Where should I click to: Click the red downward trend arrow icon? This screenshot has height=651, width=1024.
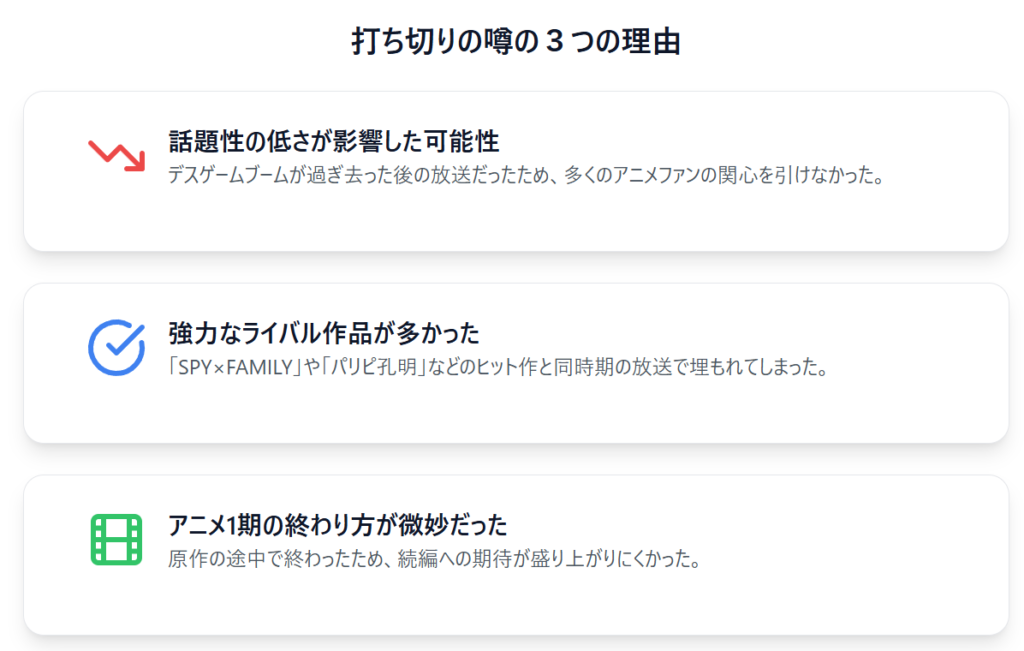117,155
